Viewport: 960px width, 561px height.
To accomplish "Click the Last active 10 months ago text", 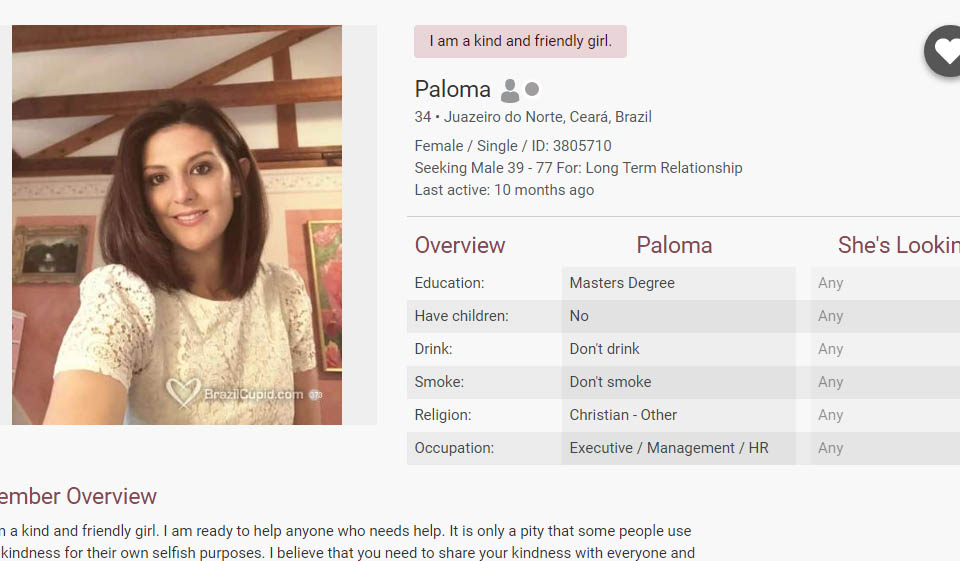I will (504, 190).
